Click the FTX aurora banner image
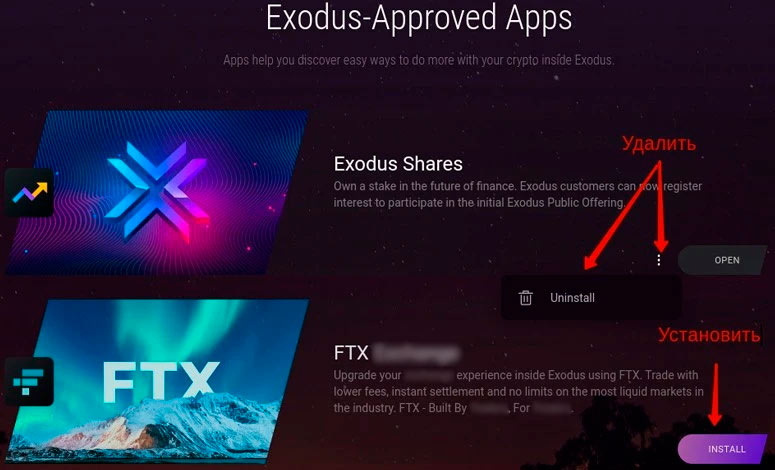 (x=157, y=381)
